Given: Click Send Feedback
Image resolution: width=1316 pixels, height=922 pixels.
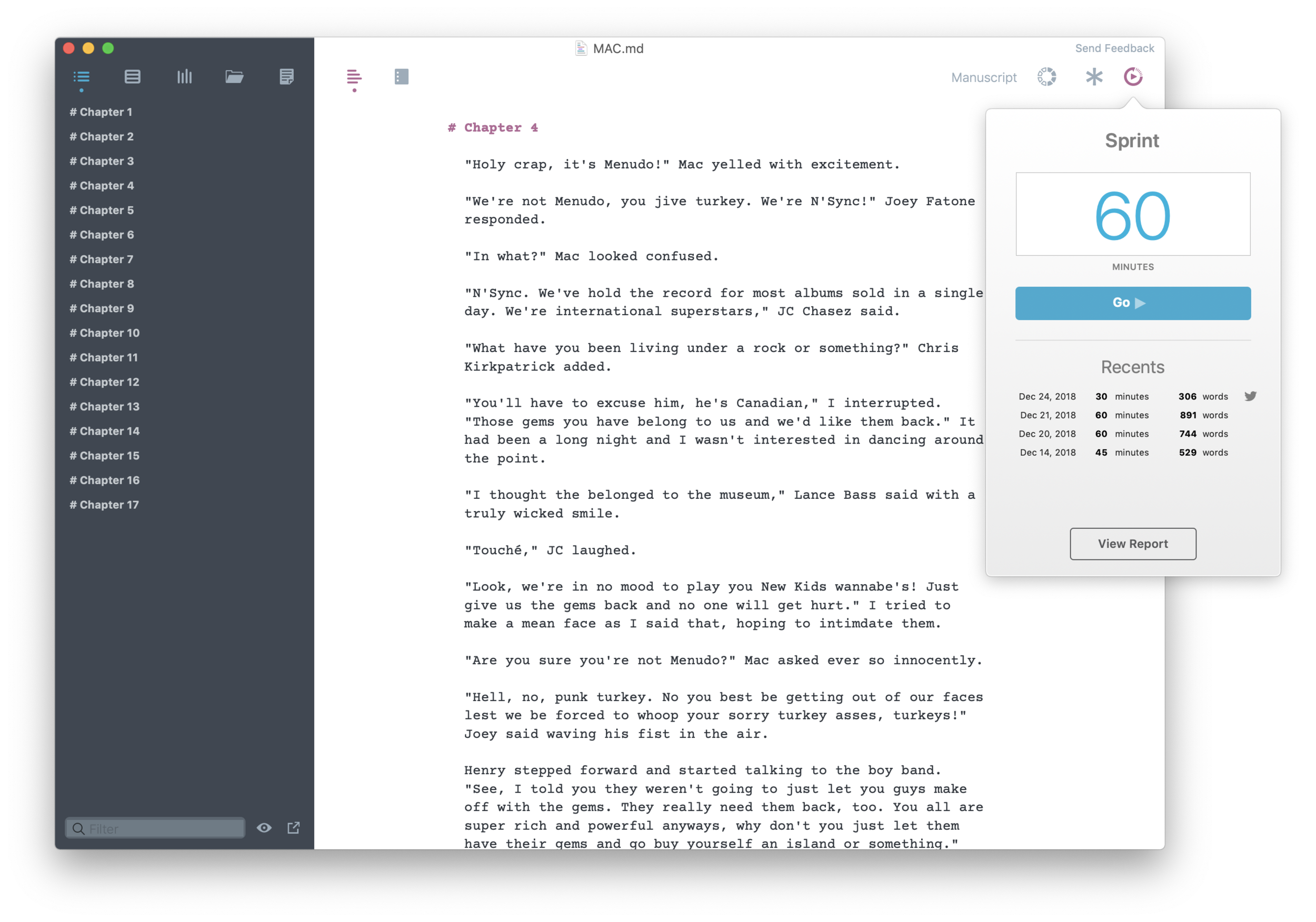Looking at the screenshot, I should [1114, 48].
